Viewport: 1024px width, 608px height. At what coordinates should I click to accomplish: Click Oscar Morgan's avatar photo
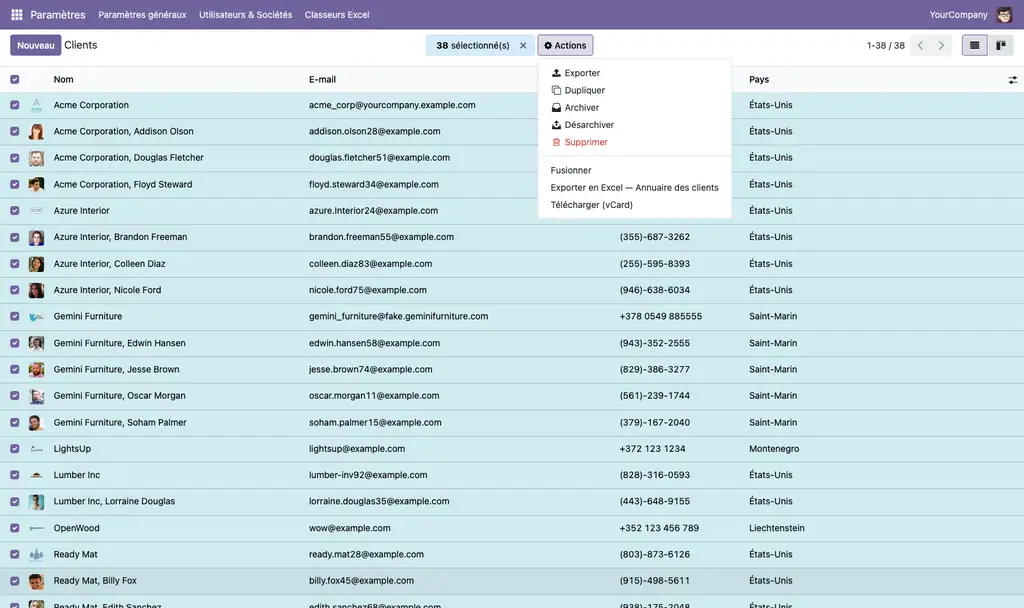tap(37, 396)
